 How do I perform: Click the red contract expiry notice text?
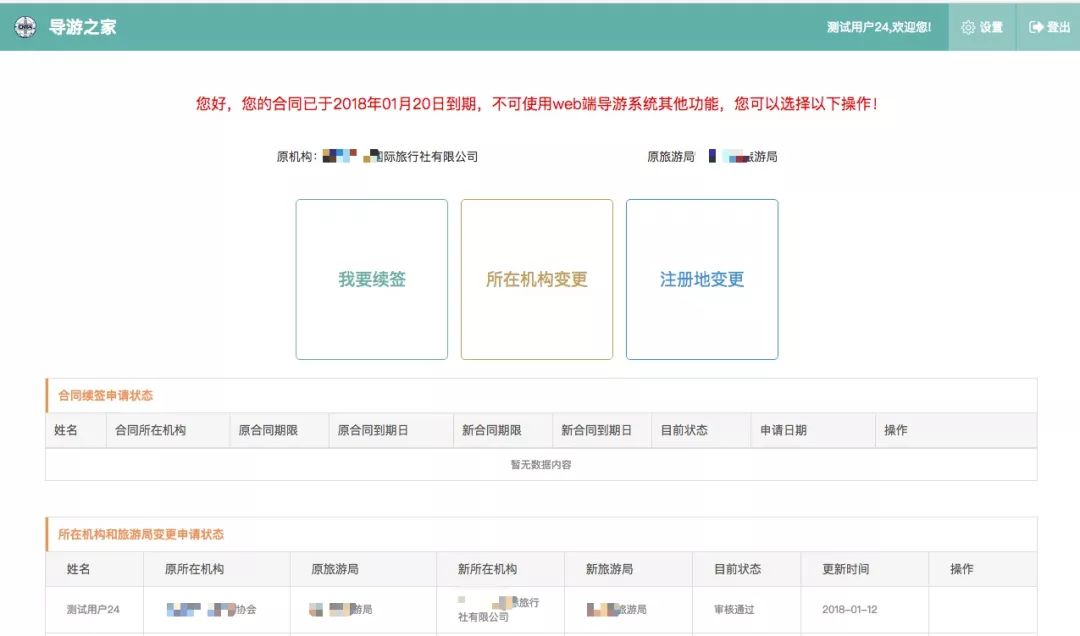point(540,100)
